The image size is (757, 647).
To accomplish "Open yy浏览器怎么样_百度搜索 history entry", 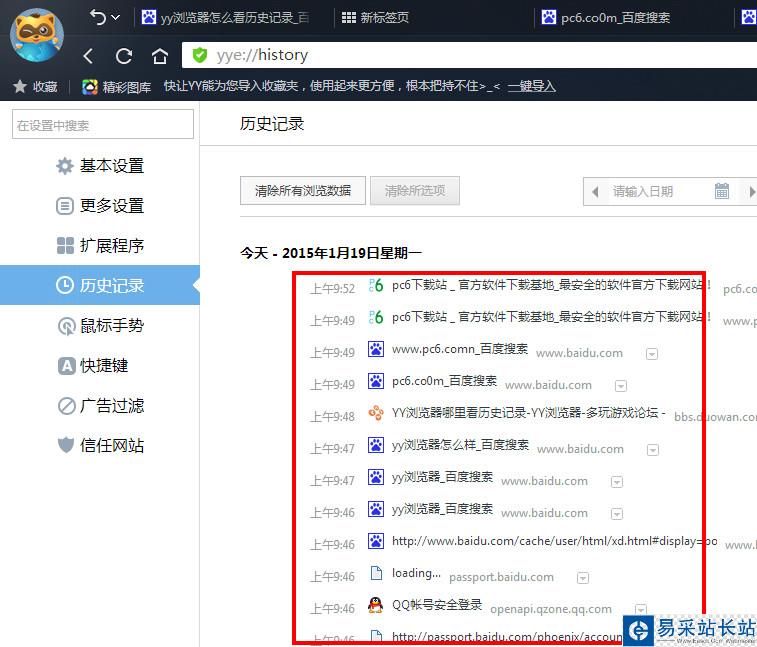I will click(x=460, y=445).
